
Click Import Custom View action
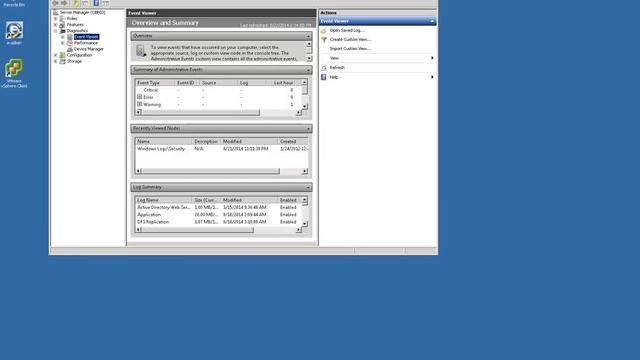coord(350,49)
